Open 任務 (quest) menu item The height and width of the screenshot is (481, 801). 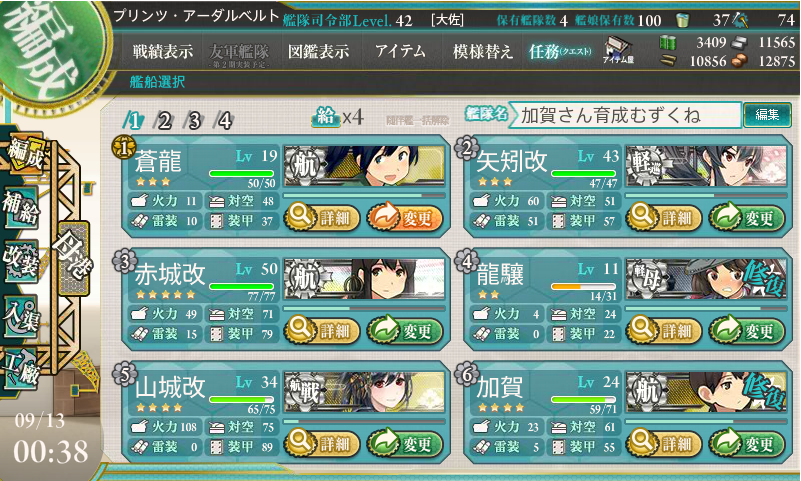pyautogui.click(x=560, y=51)
